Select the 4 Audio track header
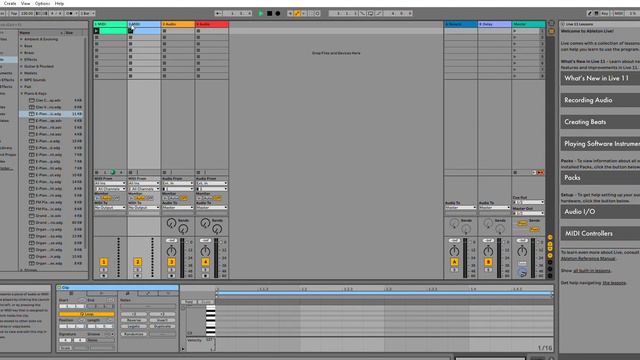 (x=211, y=24)
